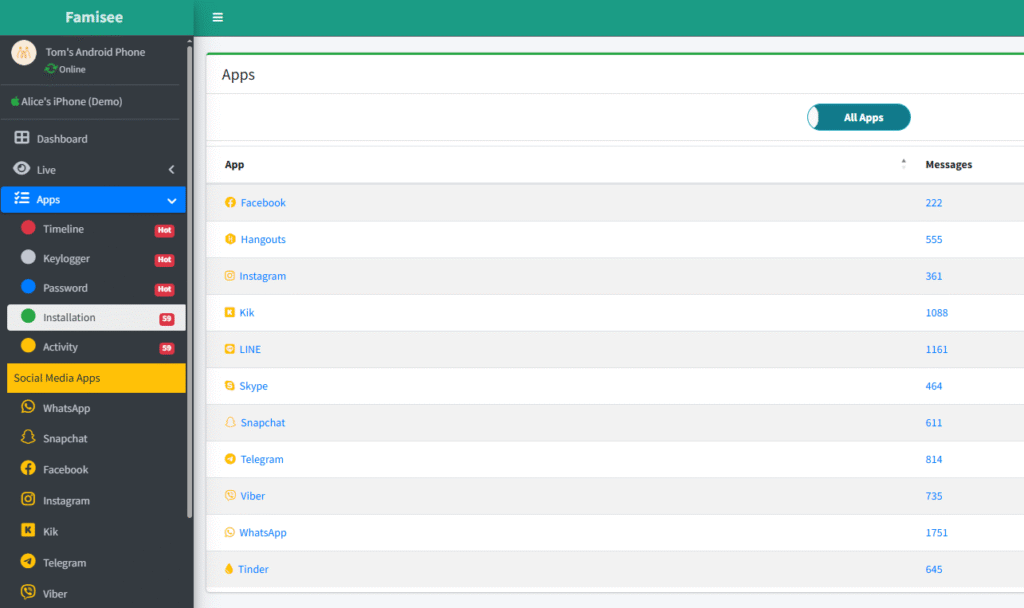Click the Apps list icon in sidebar
The height and width of the screenshot is (608, 1024).
22,198
